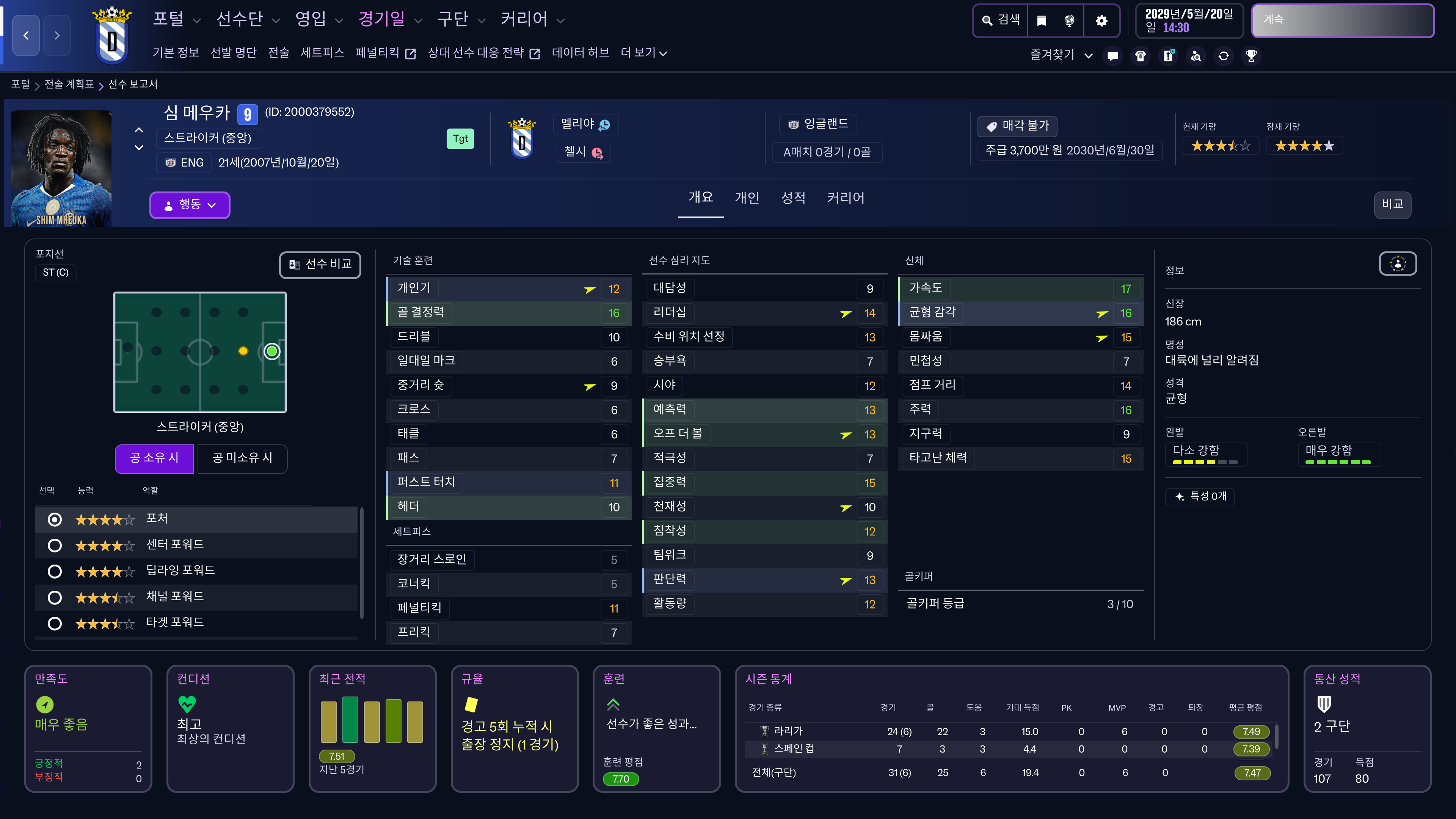Expand the 즐겨찾기 favorites dropdown

[x=1061, y=55]
